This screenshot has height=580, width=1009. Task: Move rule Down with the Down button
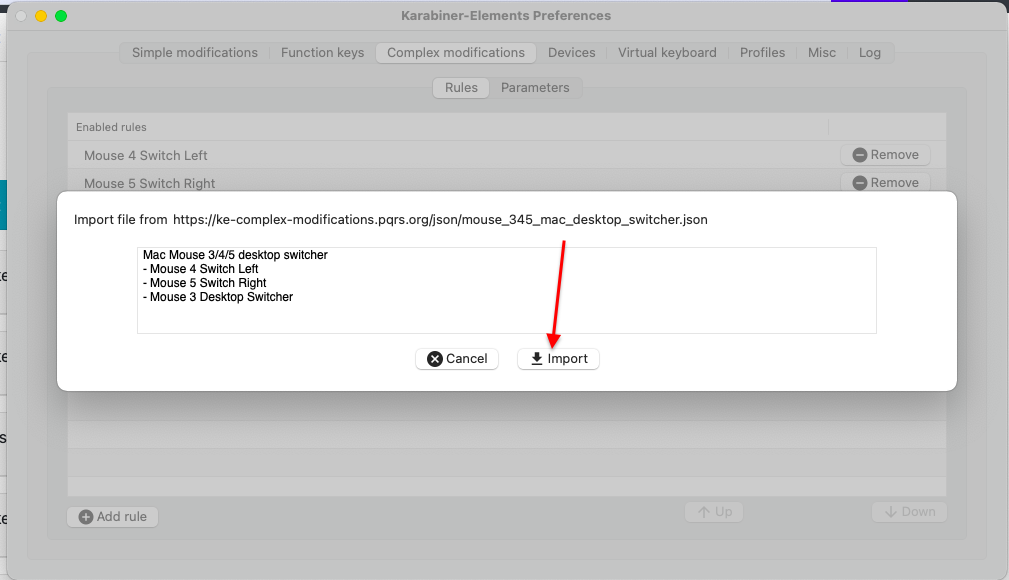pos(909,512)
